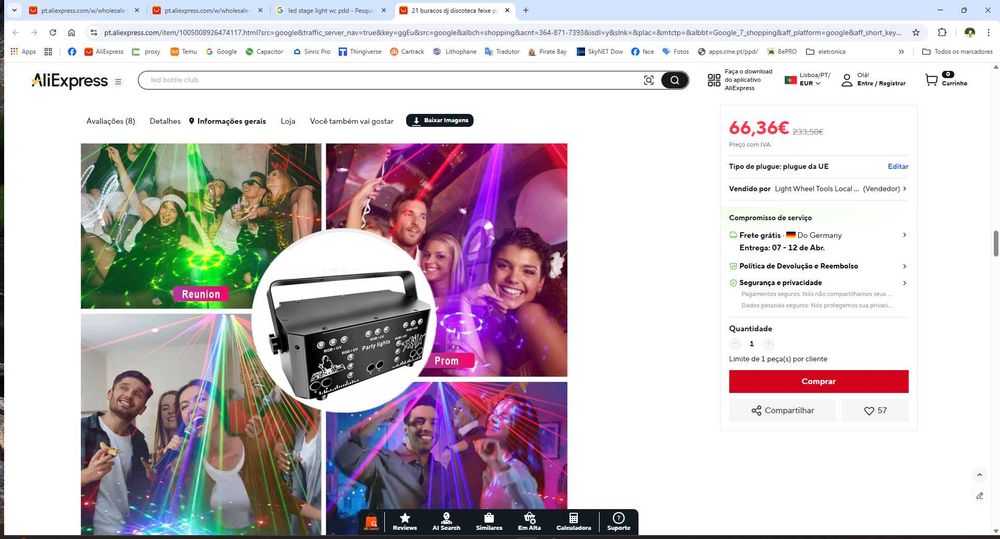Click the search input field
The image size is (1000, 539).
pyautogui.click(x=389, y=80)
